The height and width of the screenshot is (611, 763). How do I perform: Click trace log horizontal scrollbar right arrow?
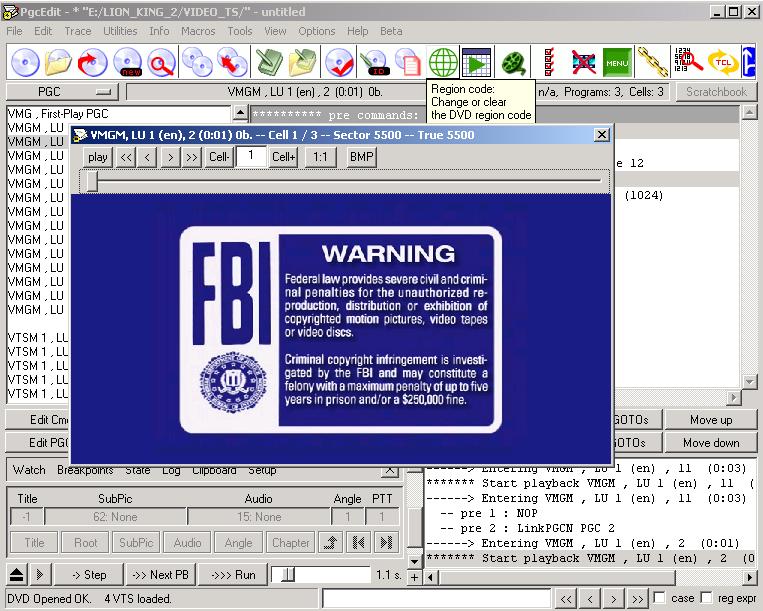(750, 577)
